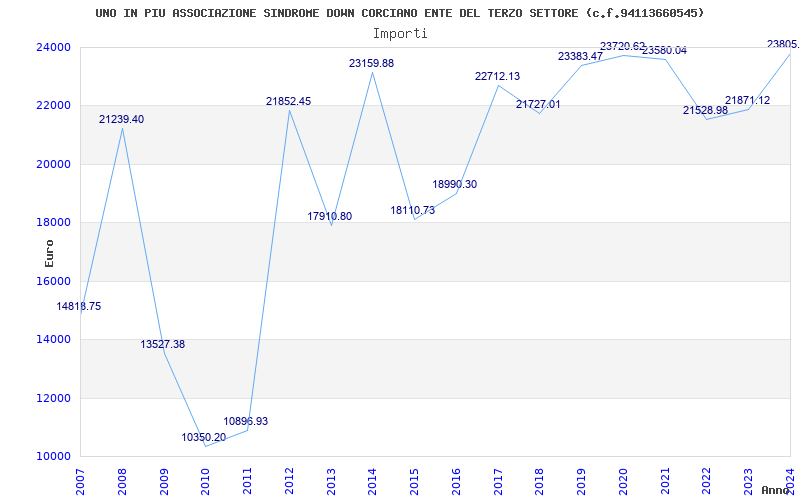Click the 2017 year axis label

click(498, 482)
